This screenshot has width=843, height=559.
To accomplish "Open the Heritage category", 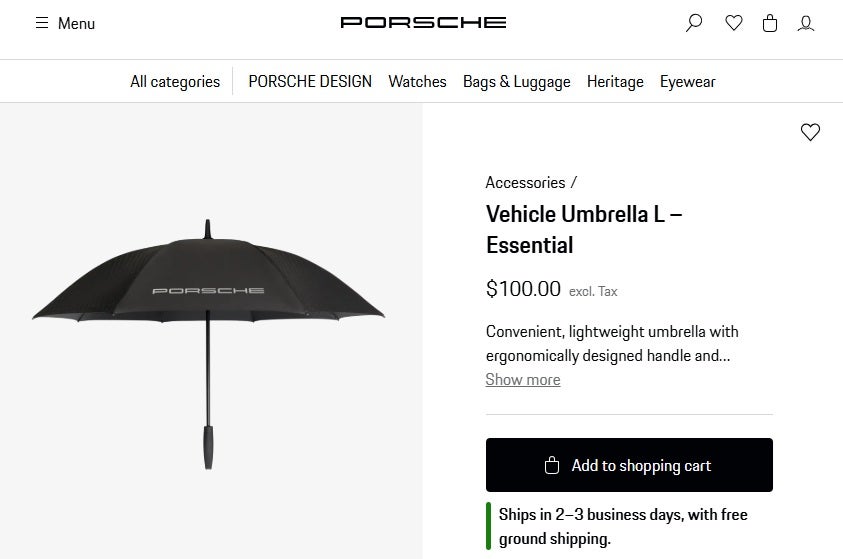I will (615, 82).
